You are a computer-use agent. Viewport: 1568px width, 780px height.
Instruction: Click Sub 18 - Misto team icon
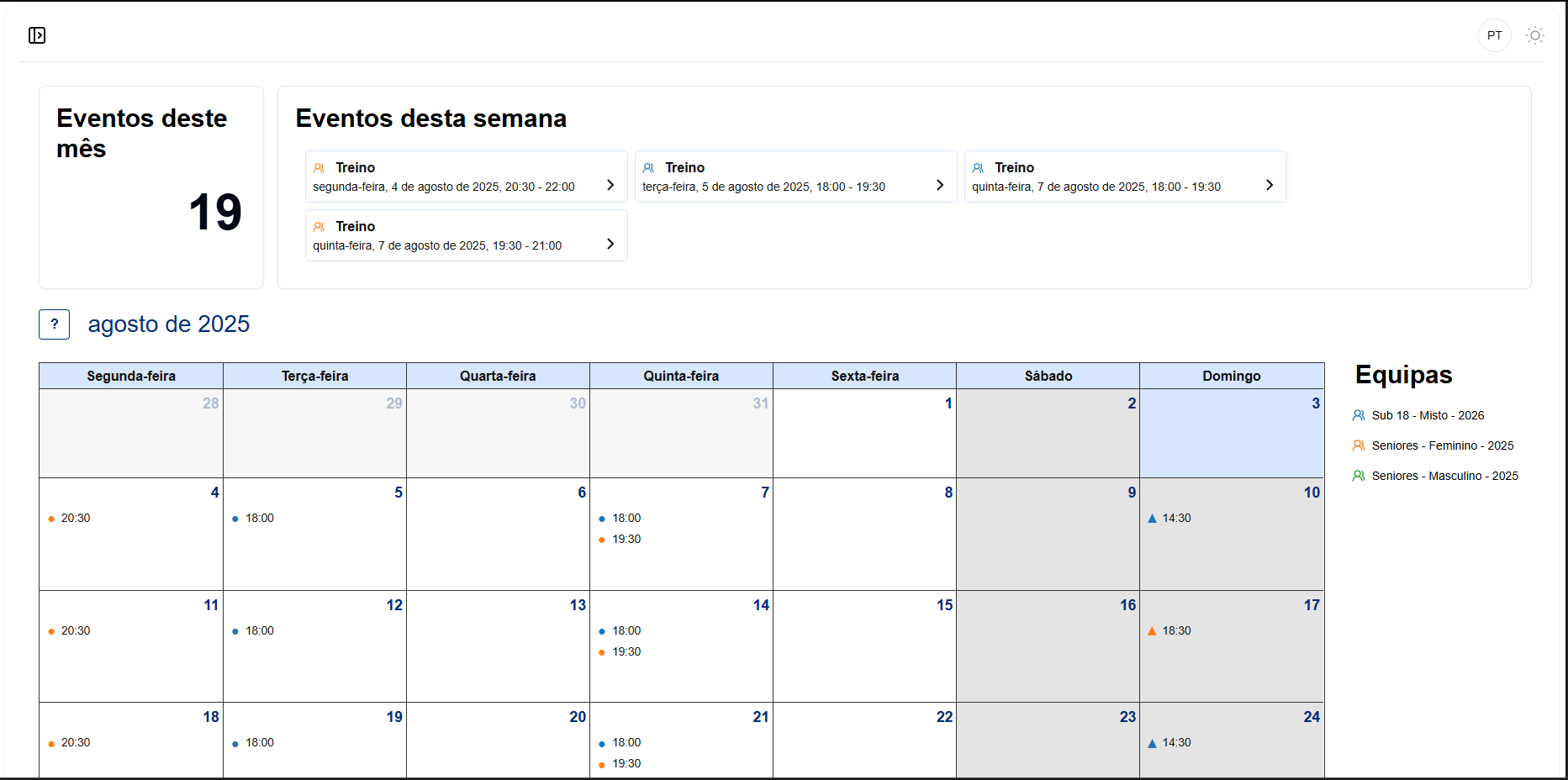(1359, 415)
